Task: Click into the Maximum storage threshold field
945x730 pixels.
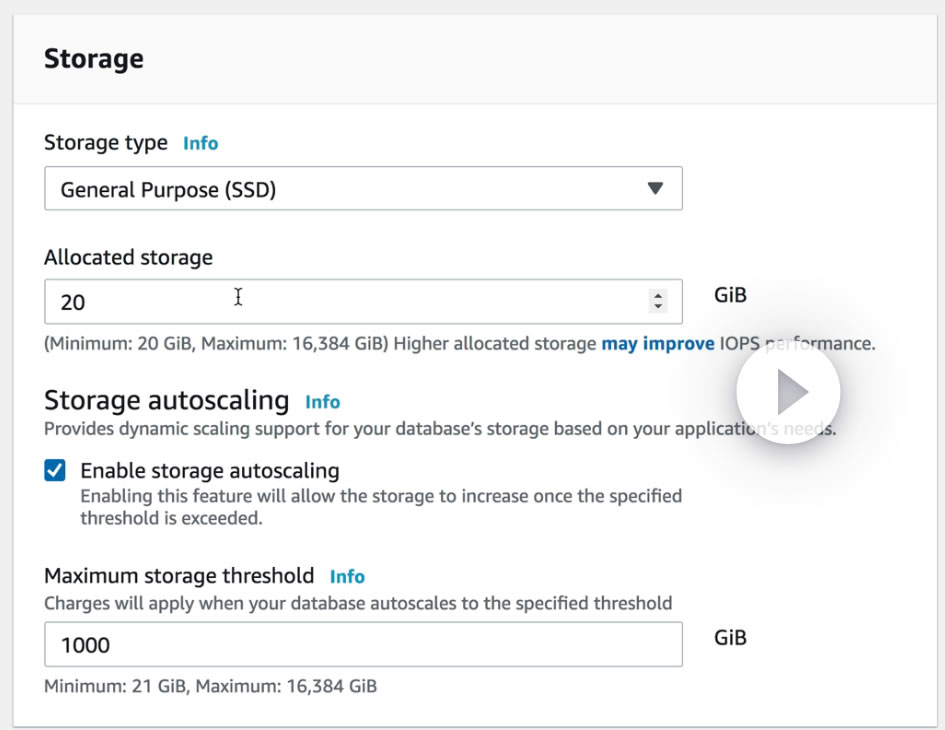Action: click(x=362, y=645)
